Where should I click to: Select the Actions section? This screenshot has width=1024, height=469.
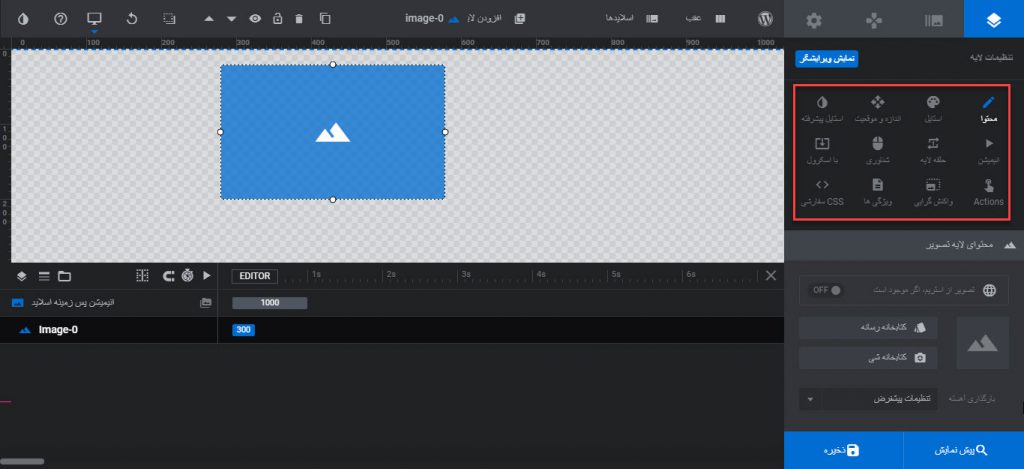(988, 193)
